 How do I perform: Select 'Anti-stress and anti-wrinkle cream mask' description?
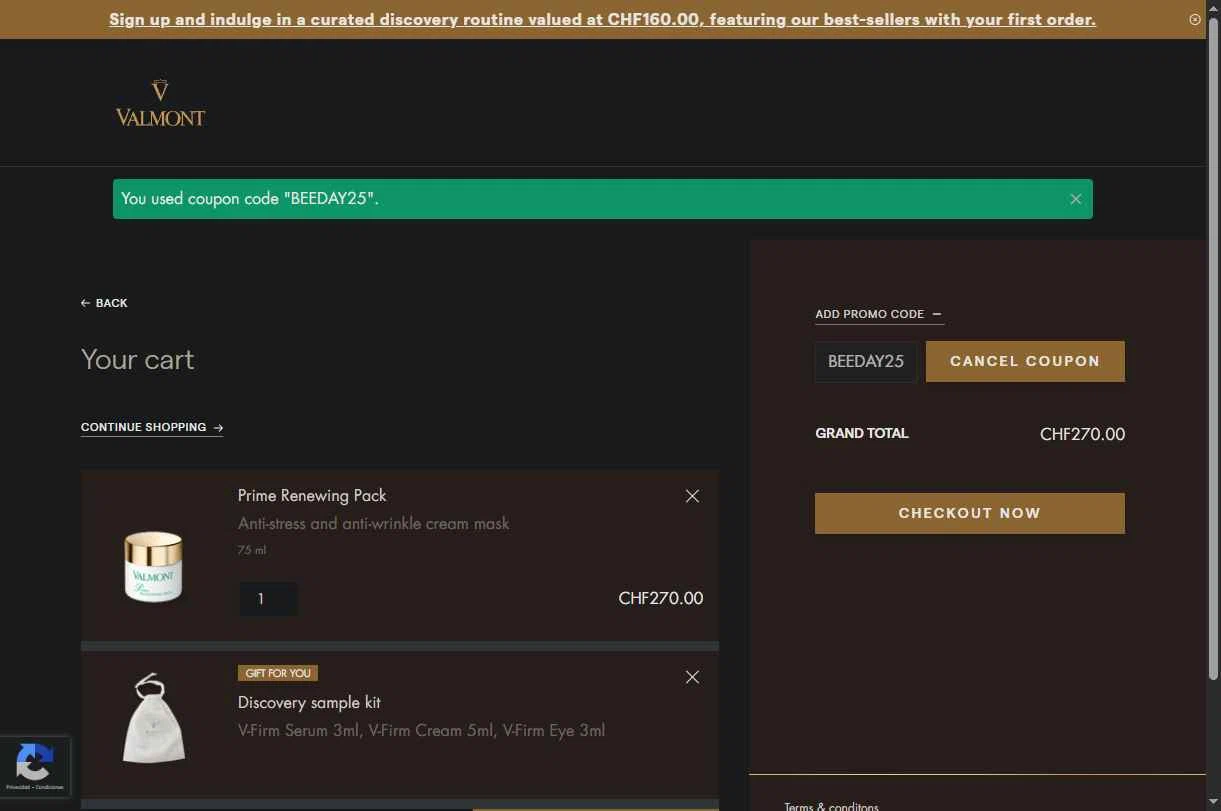point(373,523)
